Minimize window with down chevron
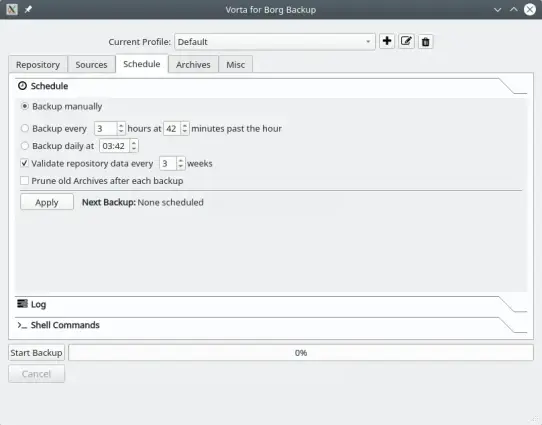The image size is (542, 425). tap(497, 10)
